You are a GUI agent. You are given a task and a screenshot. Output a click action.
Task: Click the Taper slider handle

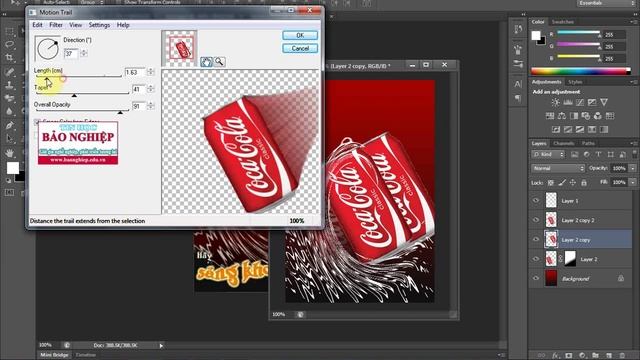pyautogui.click(x=74, y=95)
